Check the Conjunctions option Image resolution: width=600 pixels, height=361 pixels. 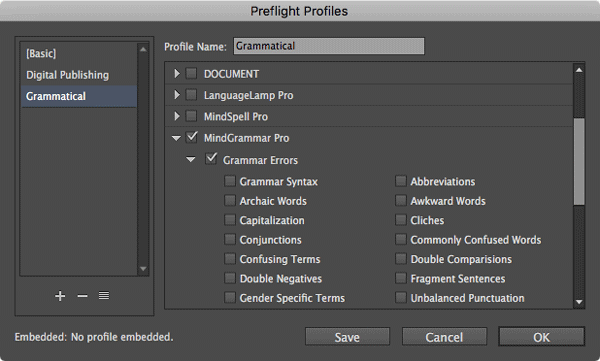pyautogui.click(x=230, y=239)
